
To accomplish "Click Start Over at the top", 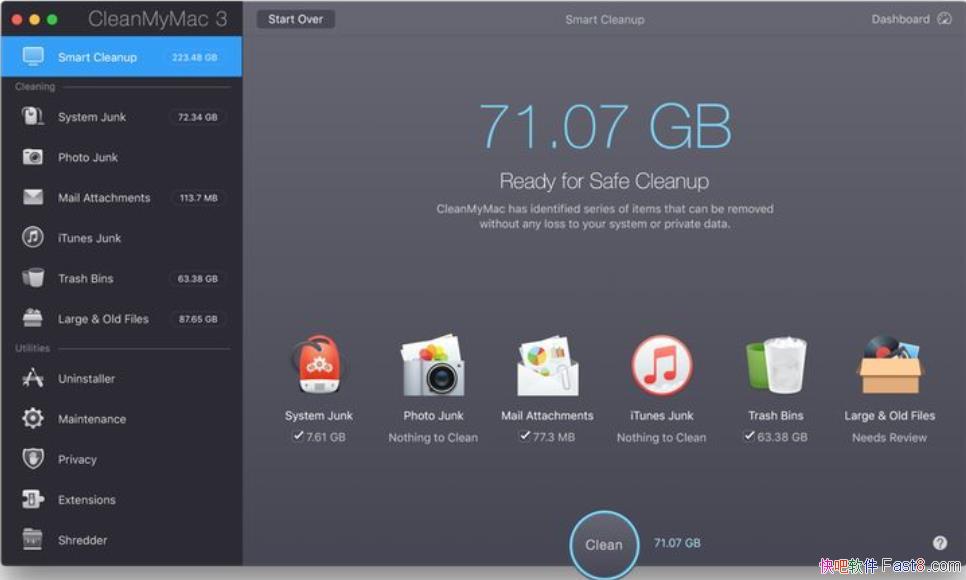I will click(295, 18).
